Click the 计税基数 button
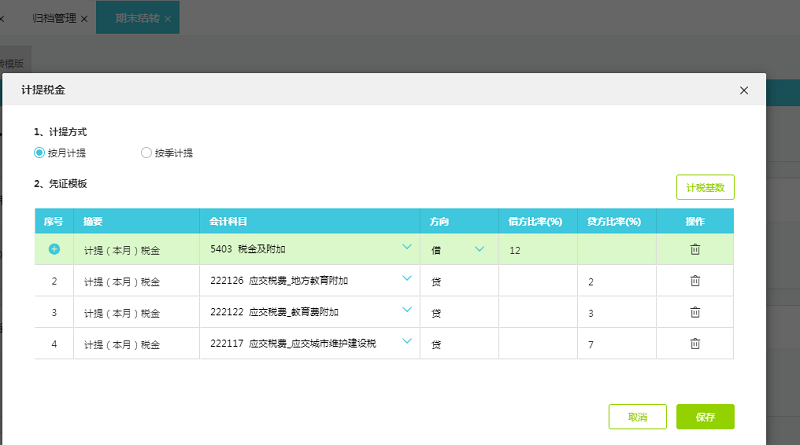The height and width of the screenshot is (445, 800). click(x=705, y=187)
